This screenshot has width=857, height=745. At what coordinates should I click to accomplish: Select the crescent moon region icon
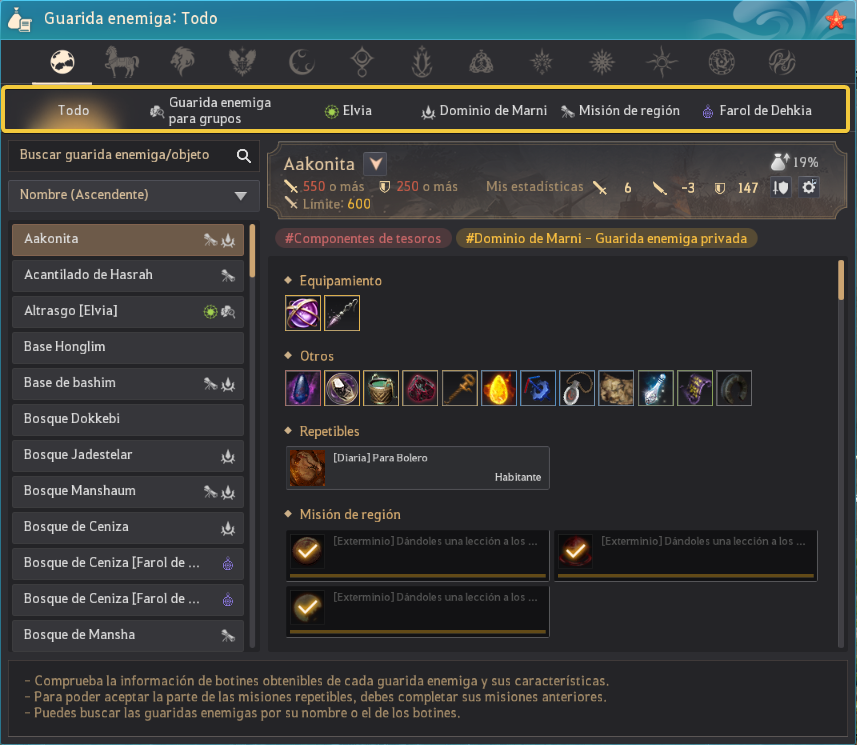[x=302, y=62]
